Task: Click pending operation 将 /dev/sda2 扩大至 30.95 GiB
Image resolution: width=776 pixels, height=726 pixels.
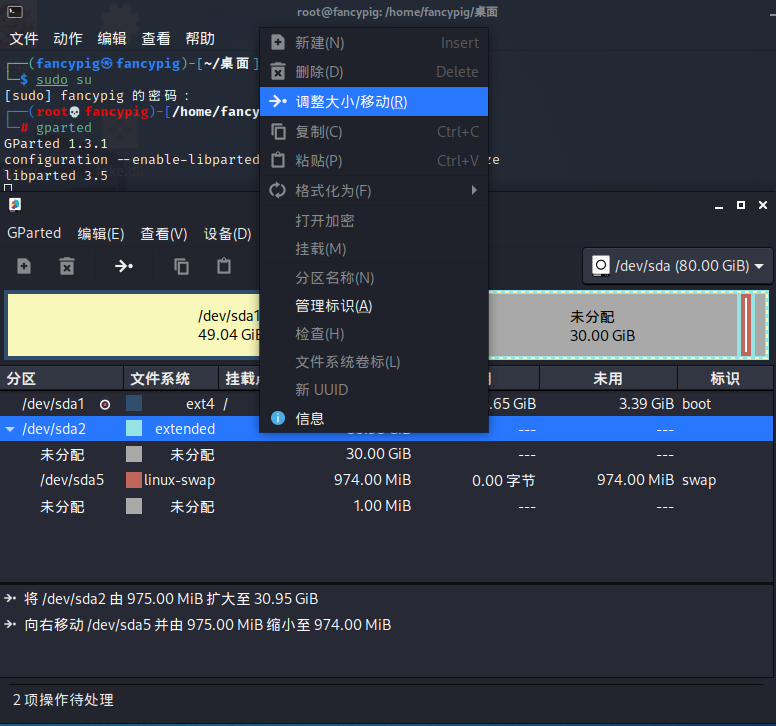Action: (x=171, y=599)
